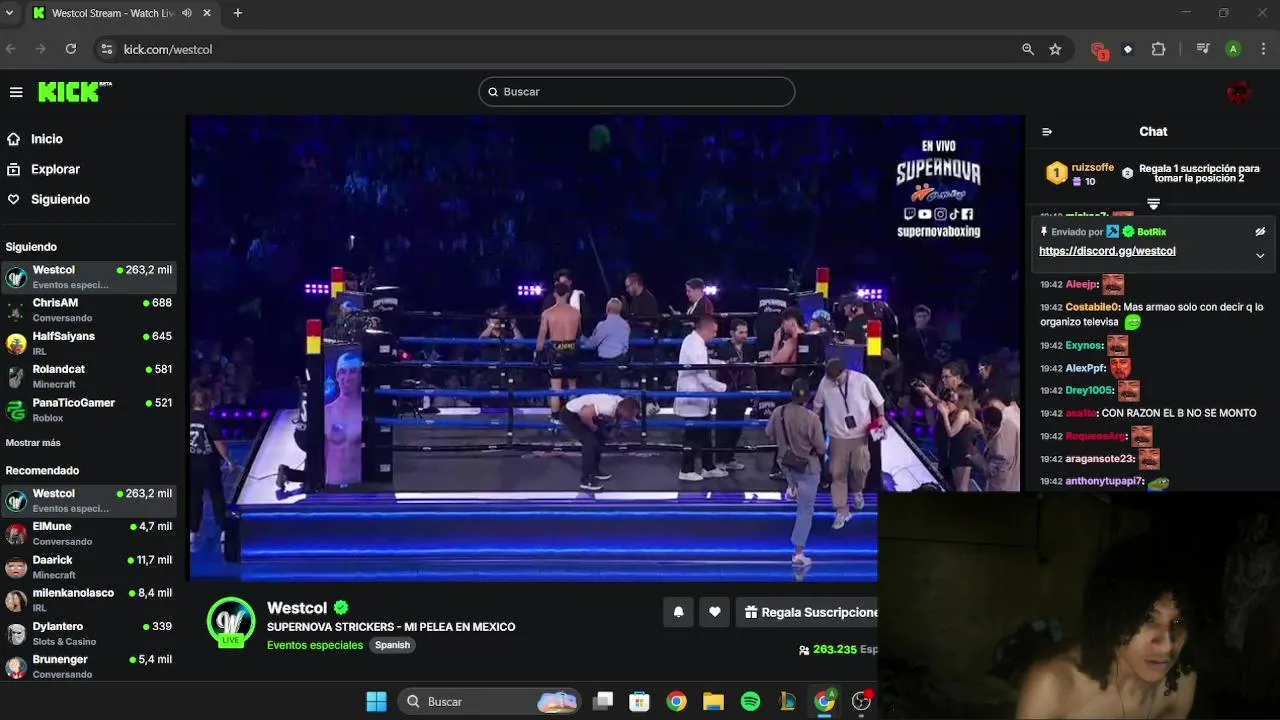Open PanaTicoGamer channel

pos(90,410)
